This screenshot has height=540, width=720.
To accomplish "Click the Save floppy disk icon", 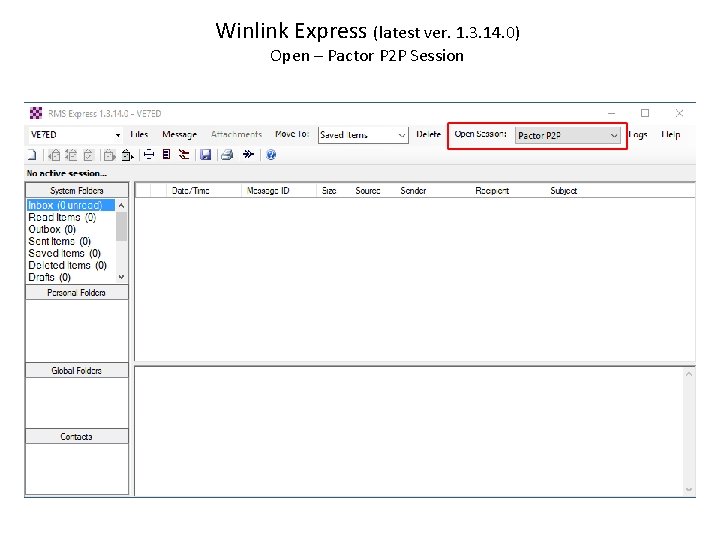I will [205, 155].
